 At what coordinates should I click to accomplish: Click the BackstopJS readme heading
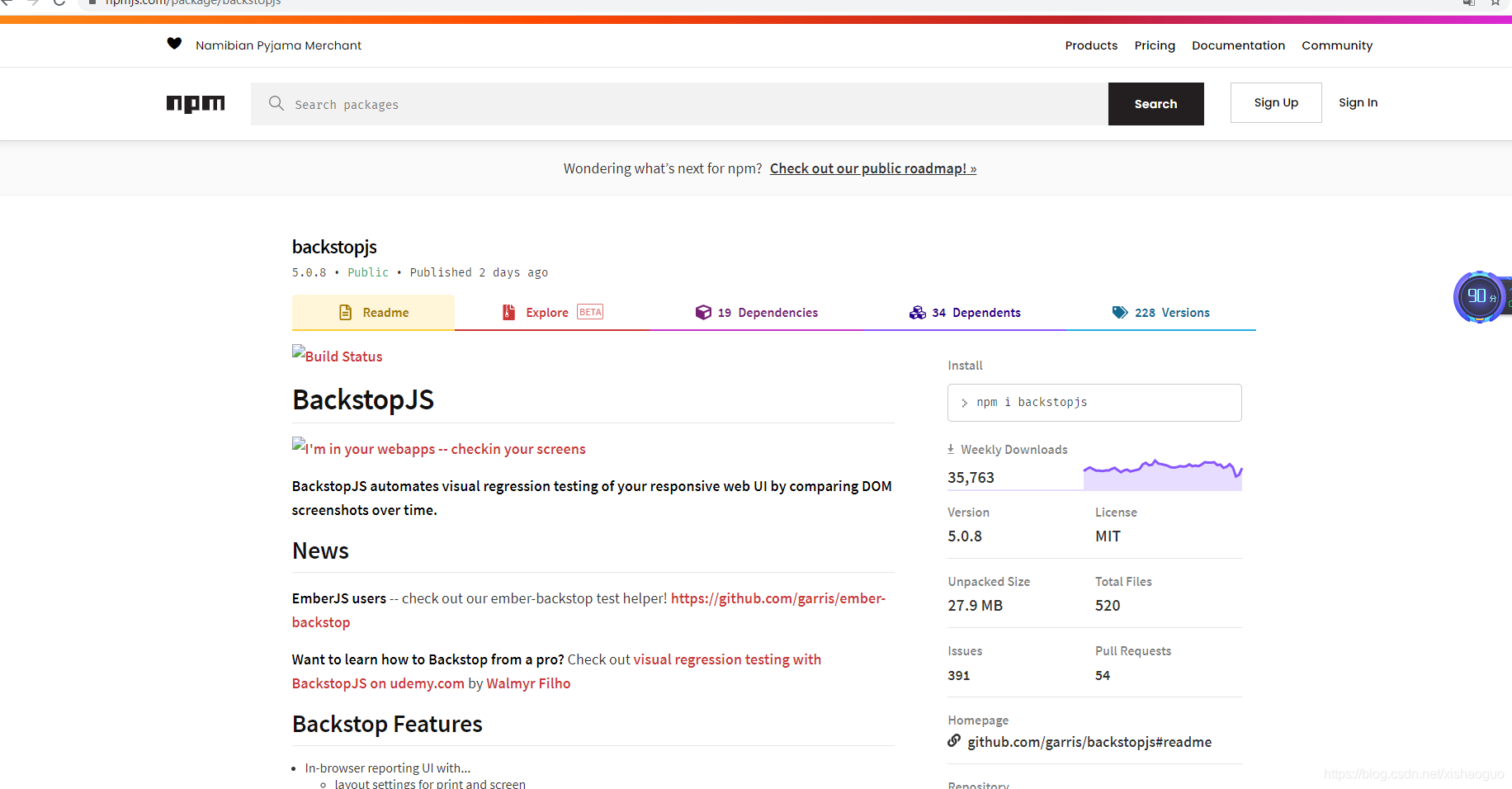click(x=363, y=399)
